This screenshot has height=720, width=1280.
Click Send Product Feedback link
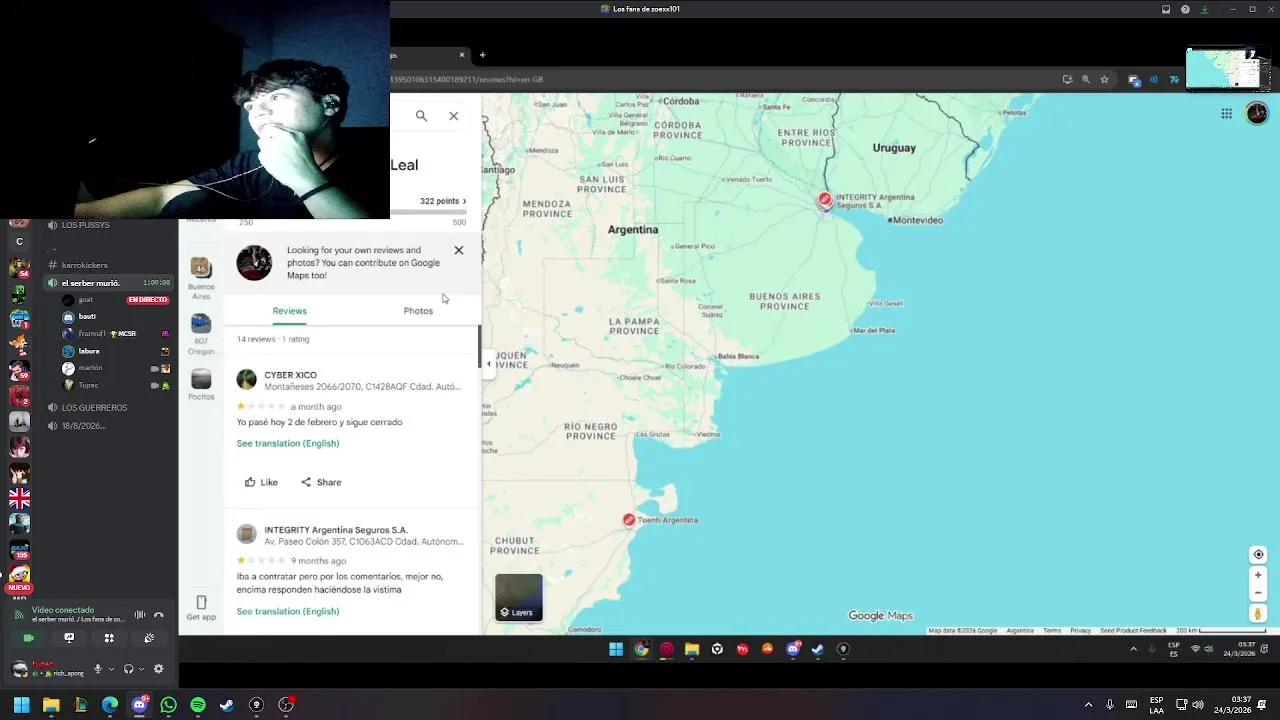pyautogui.click(x=1133, y=631)
